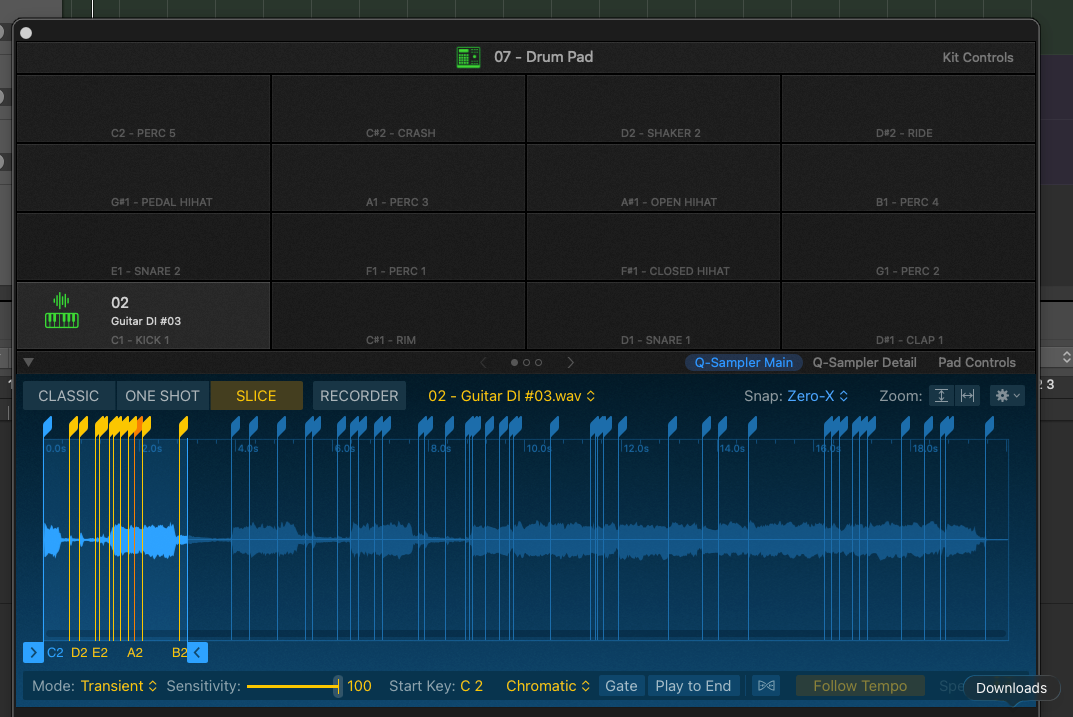Go to previous pad page arrow

[483, 363]
